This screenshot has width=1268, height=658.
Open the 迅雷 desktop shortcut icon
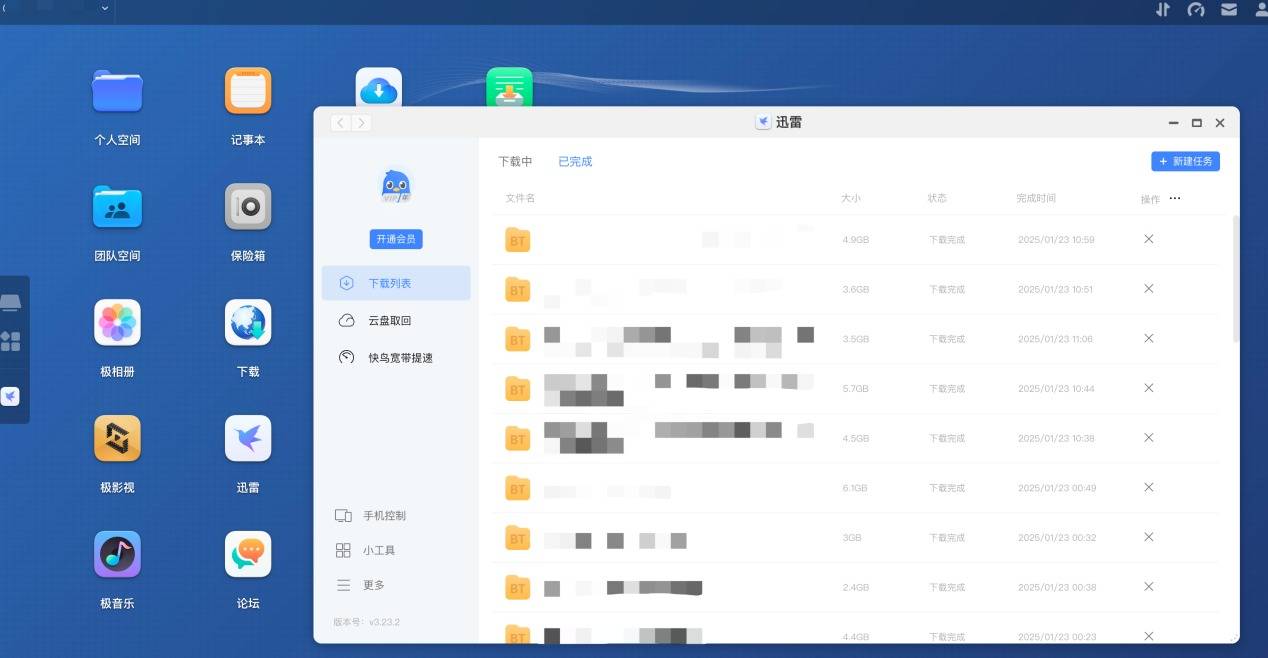pyautogui.click(x=248, y=439)
